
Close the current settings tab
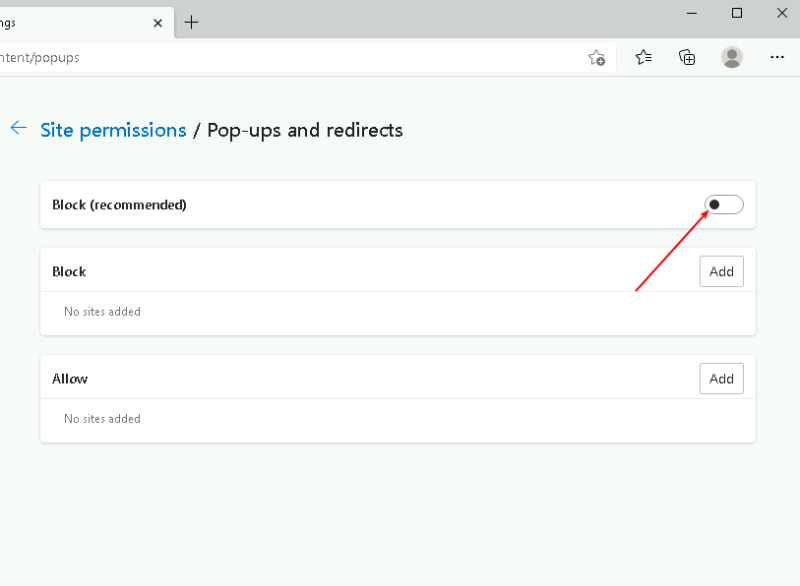(158, 23)
